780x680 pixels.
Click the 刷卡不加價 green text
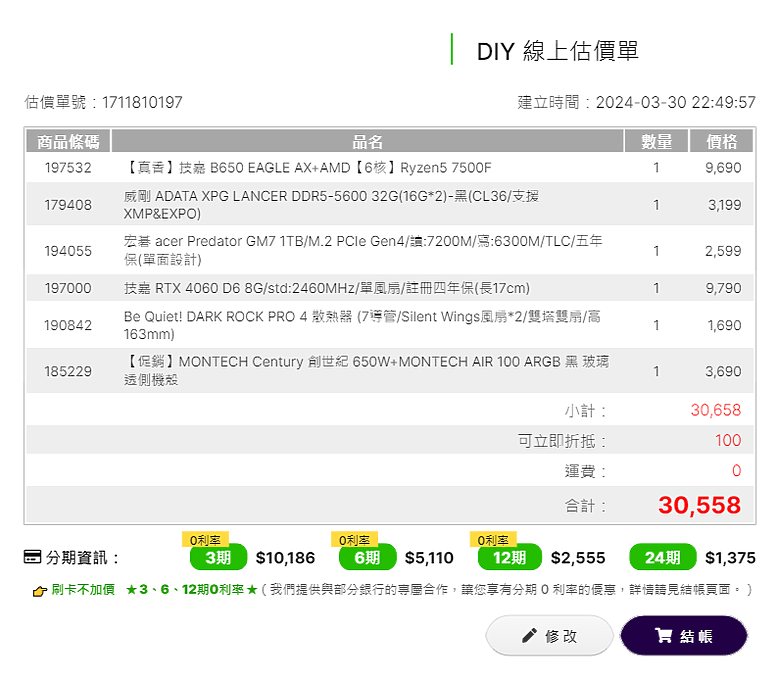click(x=83, y=589)
